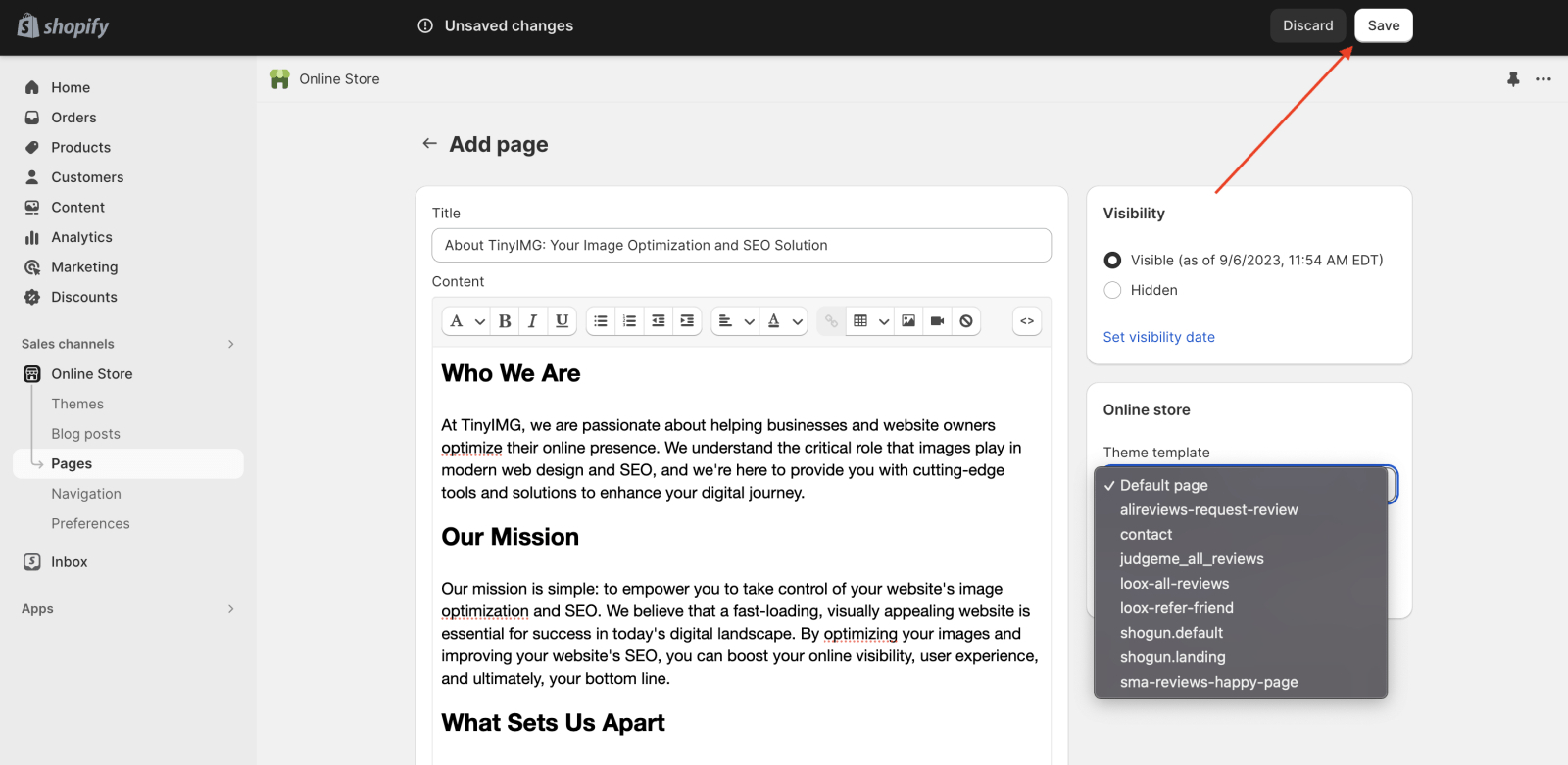The image size is (1568, 765).
Task: Open Pages under Online Store
Action: click(128, 464)
